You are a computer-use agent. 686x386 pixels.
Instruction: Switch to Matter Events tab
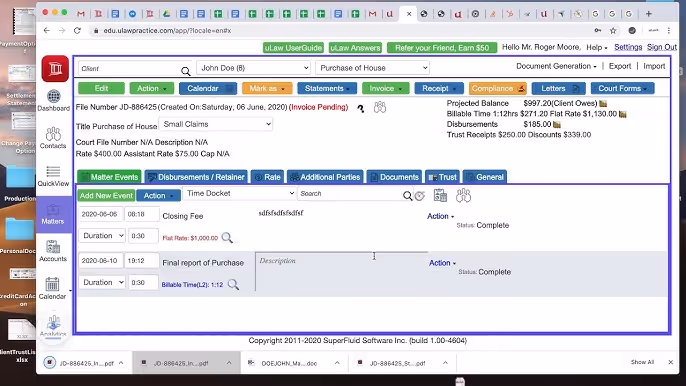click(109, 177)
